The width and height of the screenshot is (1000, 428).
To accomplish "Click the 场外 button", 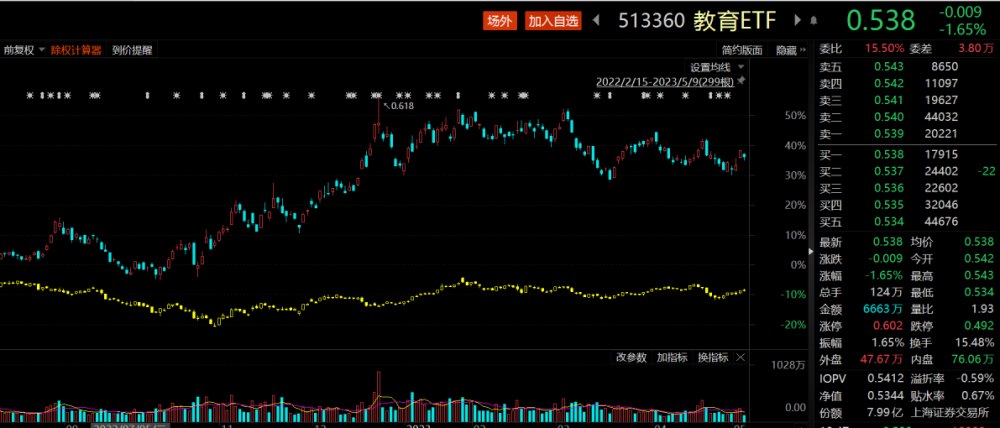I will click(x=499, y=20).
